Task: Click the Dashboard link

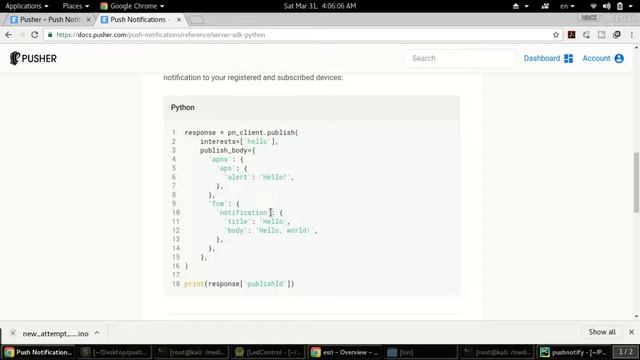Action: [x=542, y=58]
